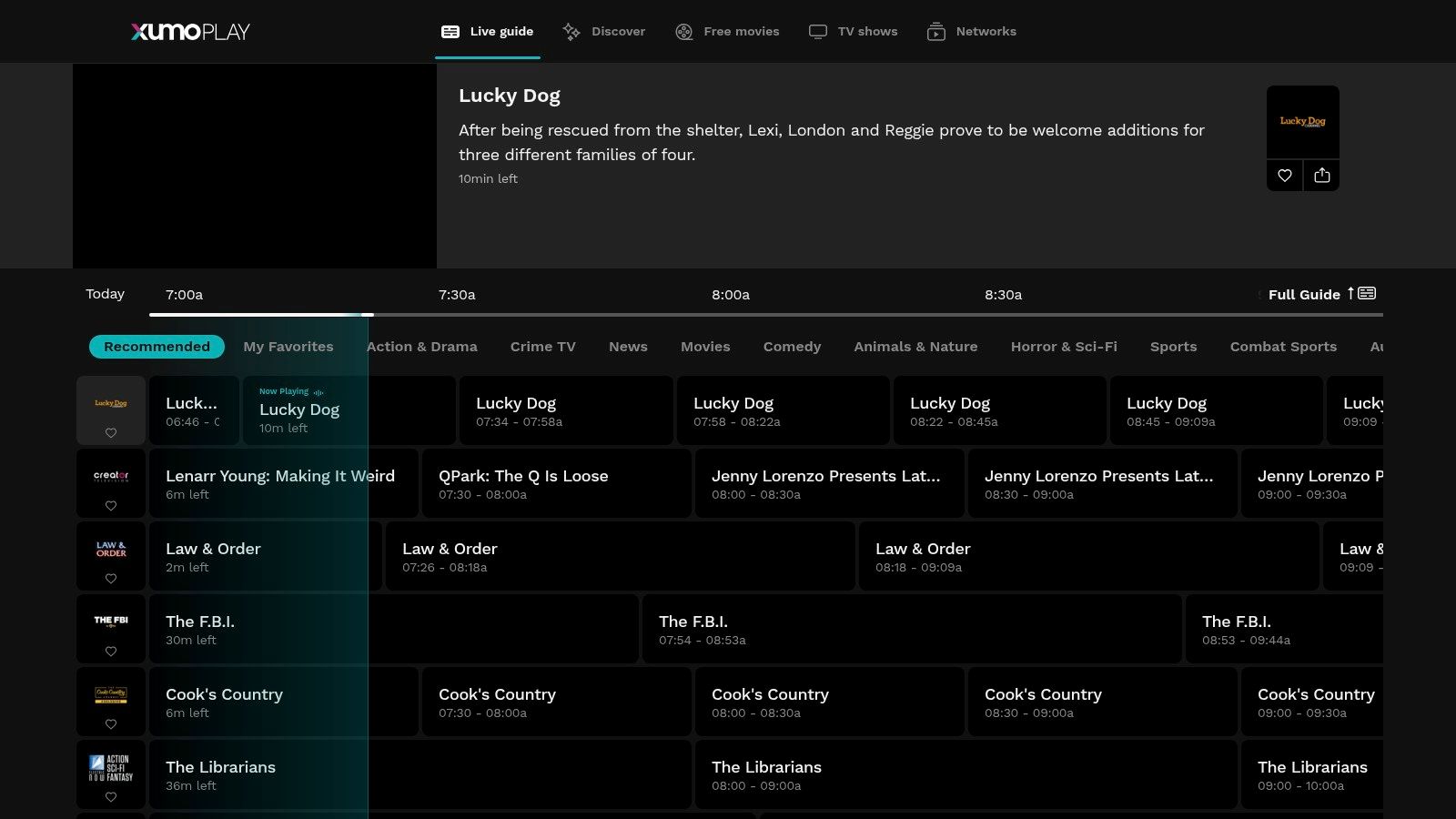This screenshot has height=819, width=1456.
Task: Share the Lucky Dog program
Action: 1321,176
